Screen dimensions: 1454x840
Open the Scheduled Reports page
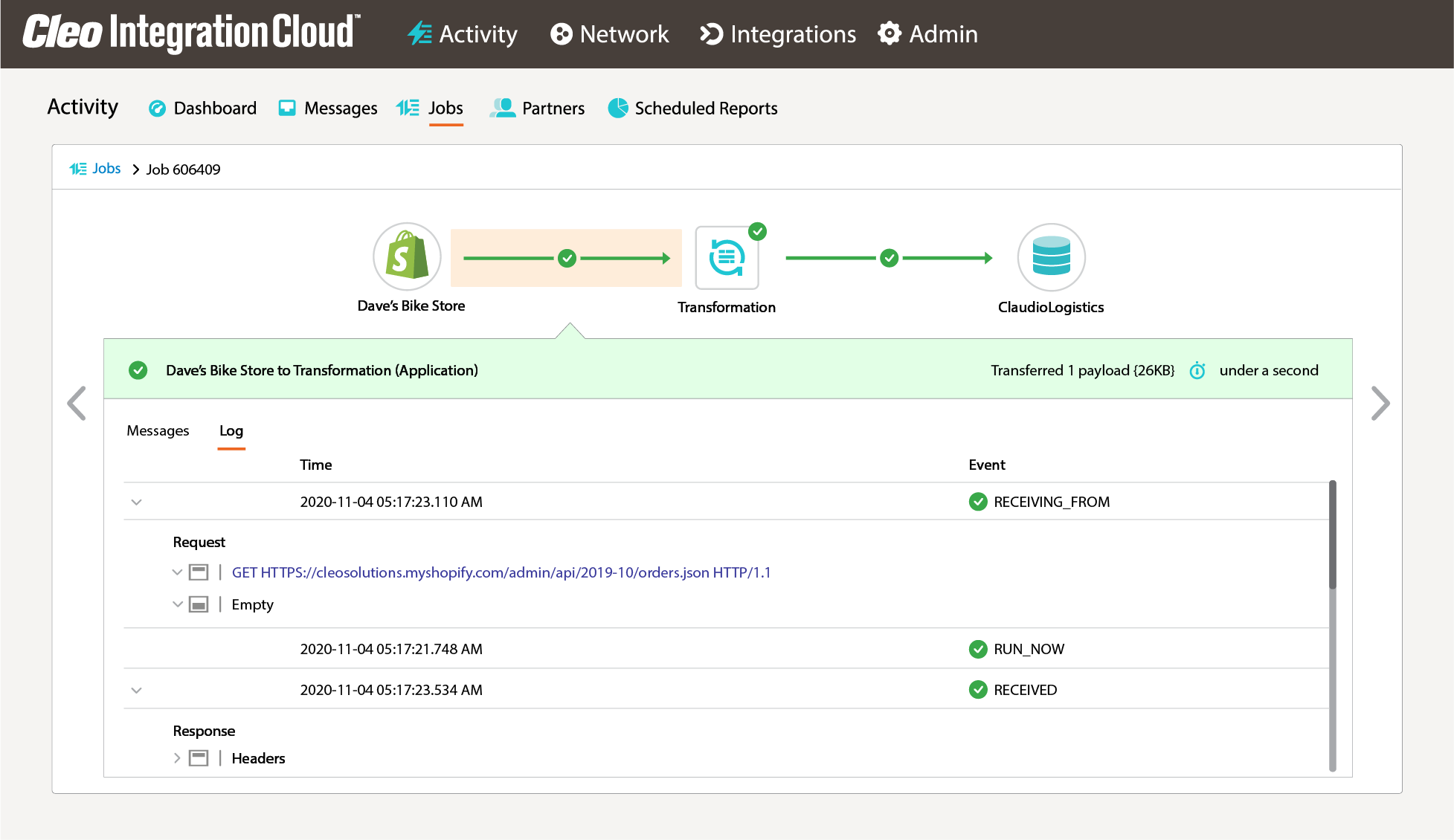pyautogui.click(x=692, y=109)
